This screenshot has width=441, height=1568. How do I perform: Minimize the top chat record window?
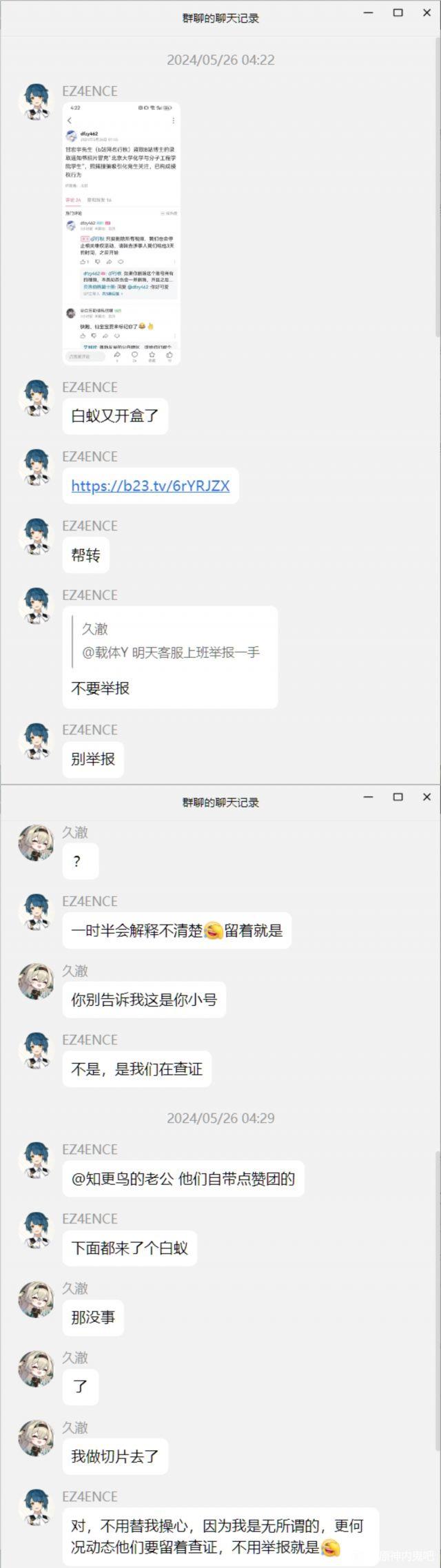pos(369,12)
